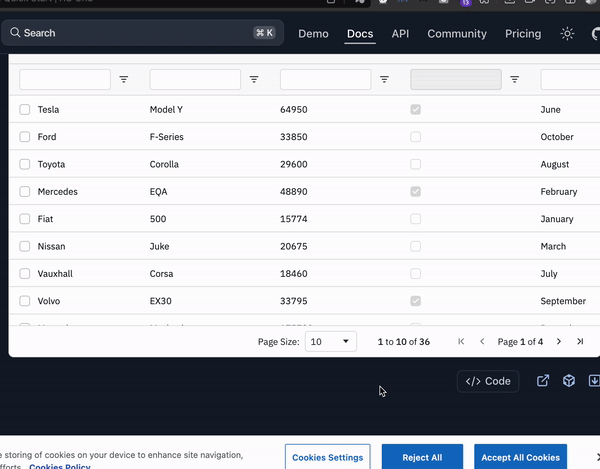Click the 64950 price cell

click(293, 109)
